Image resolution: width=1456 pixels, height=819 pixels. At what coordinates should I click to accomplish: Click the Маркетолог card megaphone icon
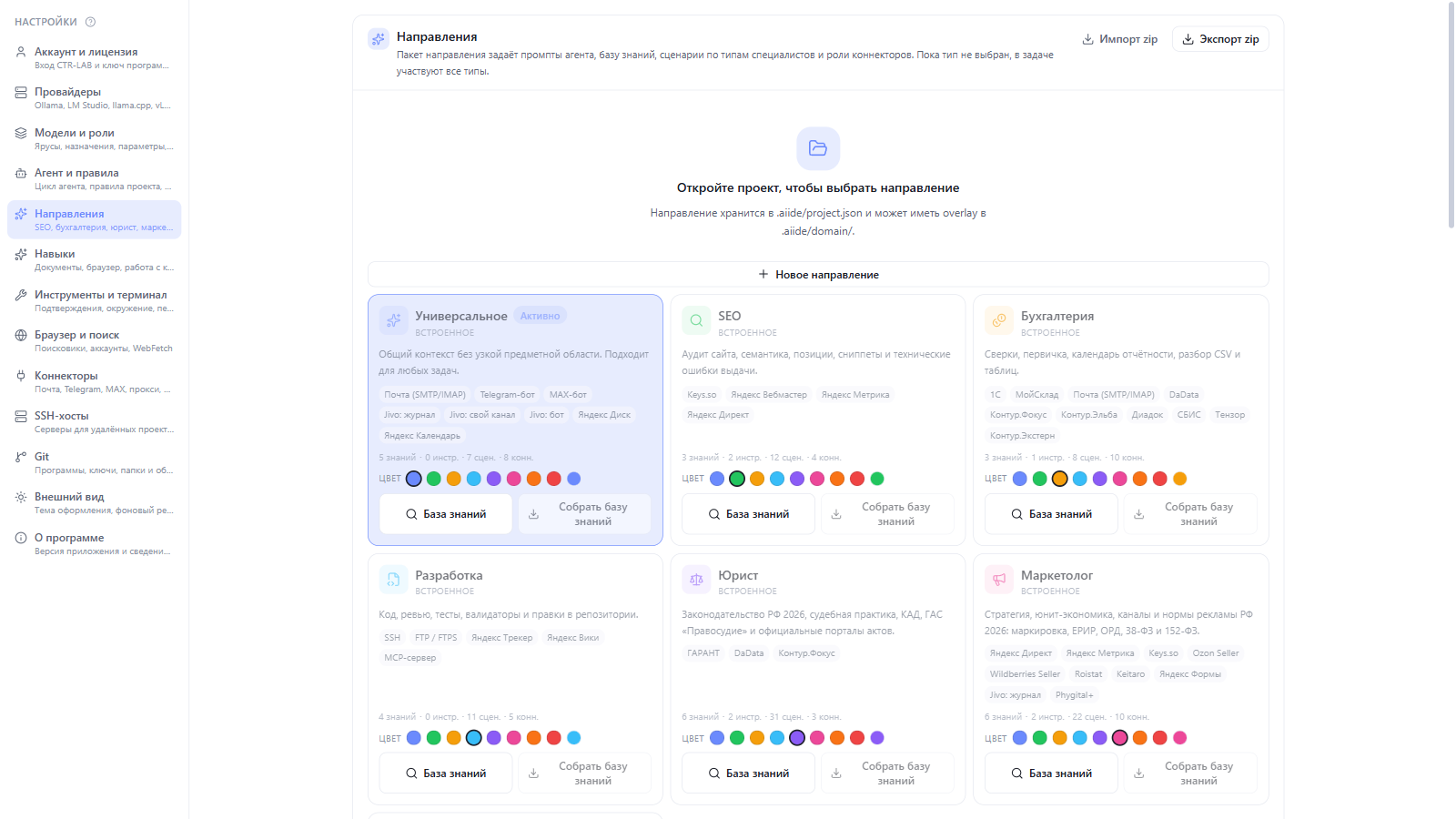coord(999,580)
